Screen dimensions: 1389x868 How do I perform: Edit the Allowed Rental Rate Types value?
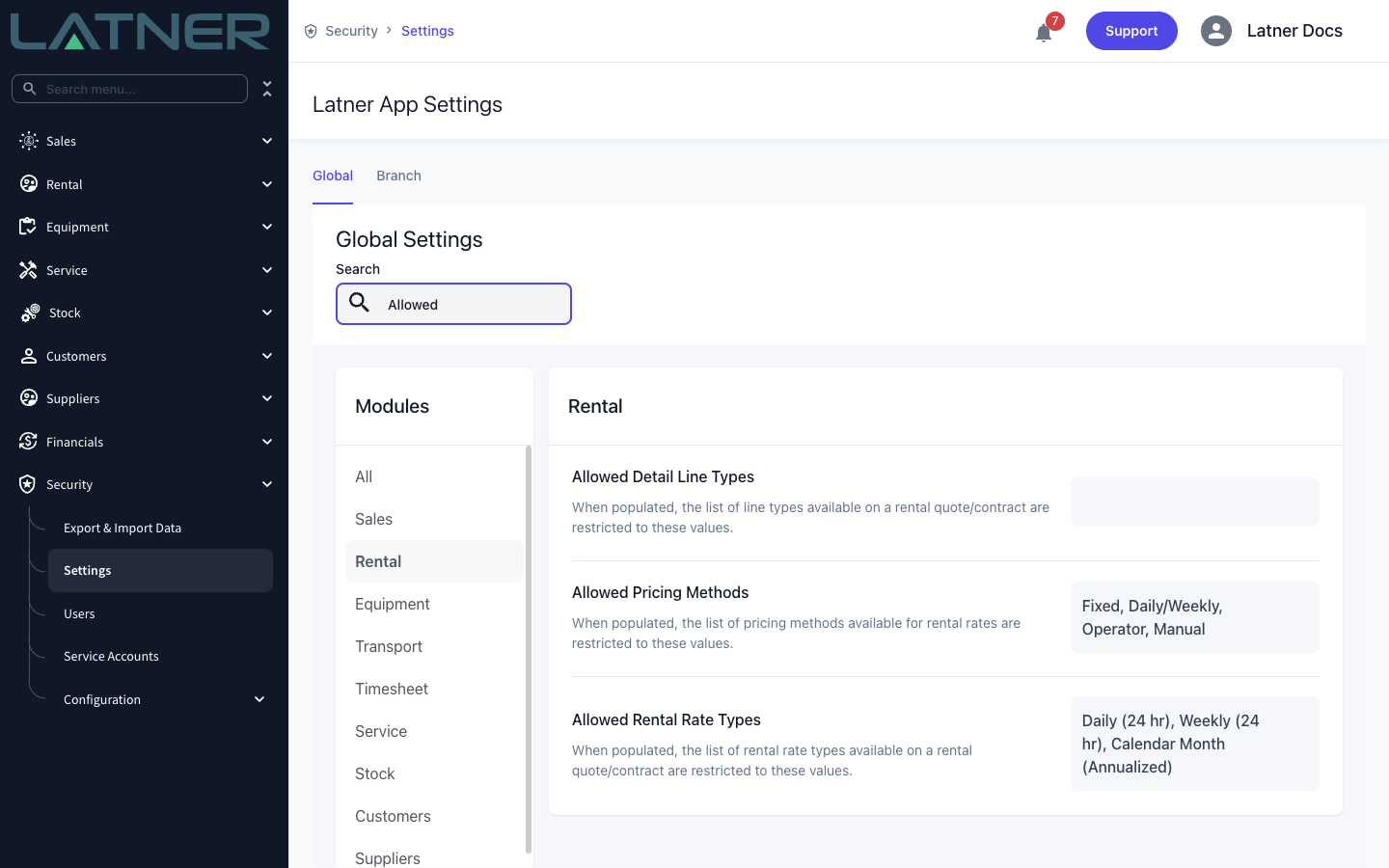[x=1195, y=744]
